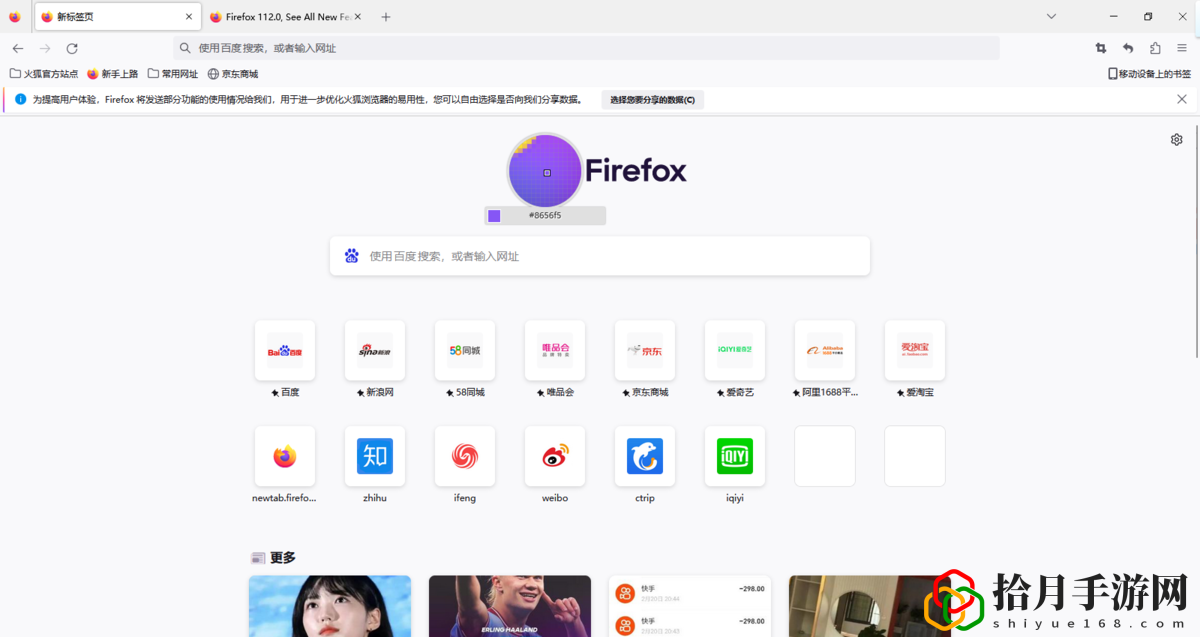Click the info icon in notification bar
The width and height of the screenshot is (1200, 637).
(x=20, y=99)
